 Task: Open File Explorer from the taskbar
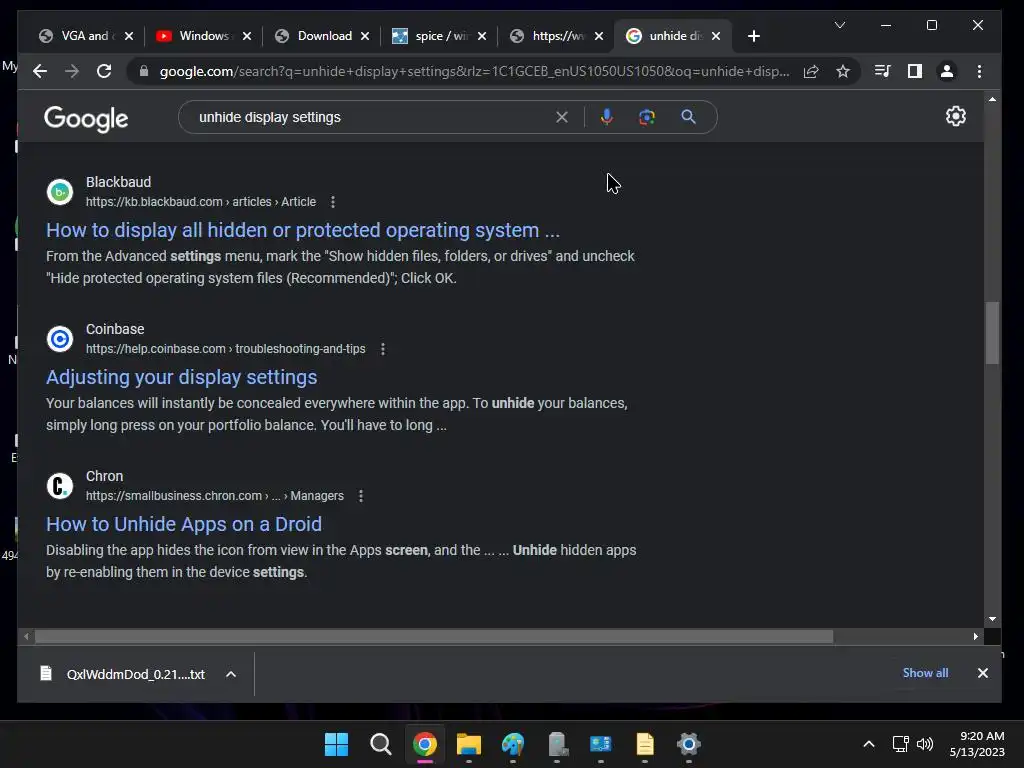(x=468, y=744)
